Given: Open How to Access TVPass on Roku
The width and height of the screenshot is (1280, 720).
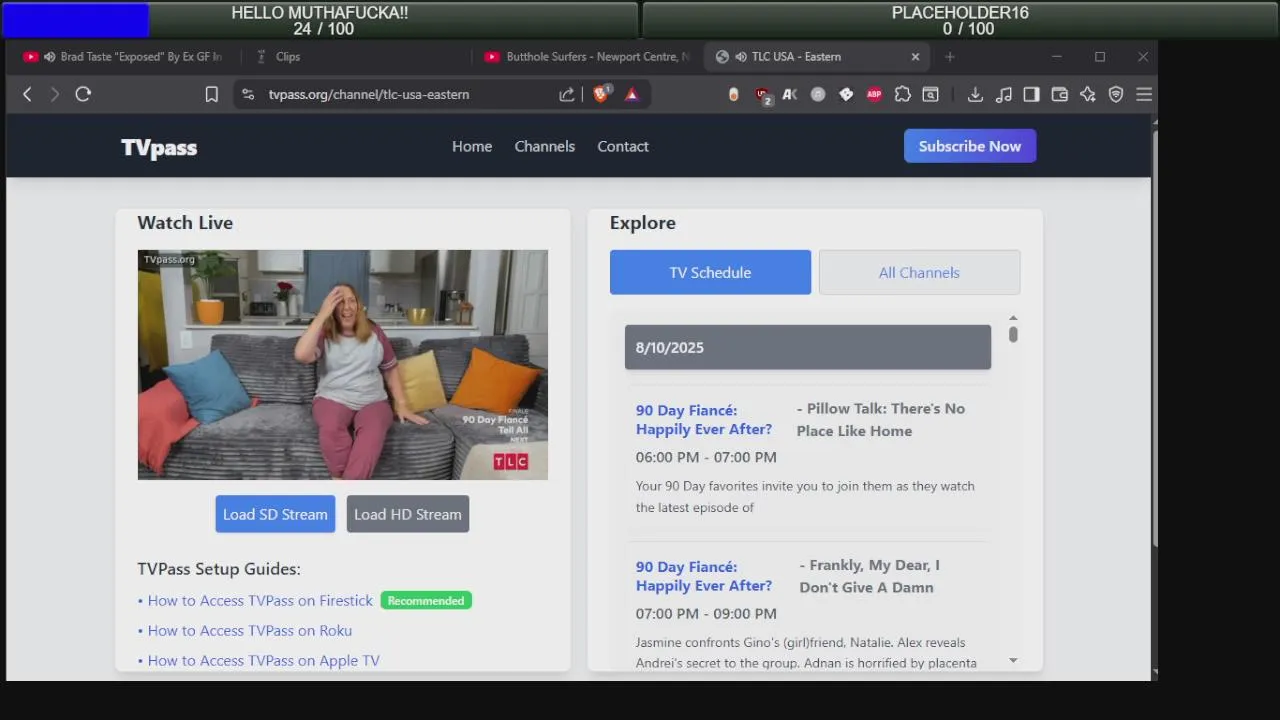Looking at the screenshot, I should click(250, 631).
